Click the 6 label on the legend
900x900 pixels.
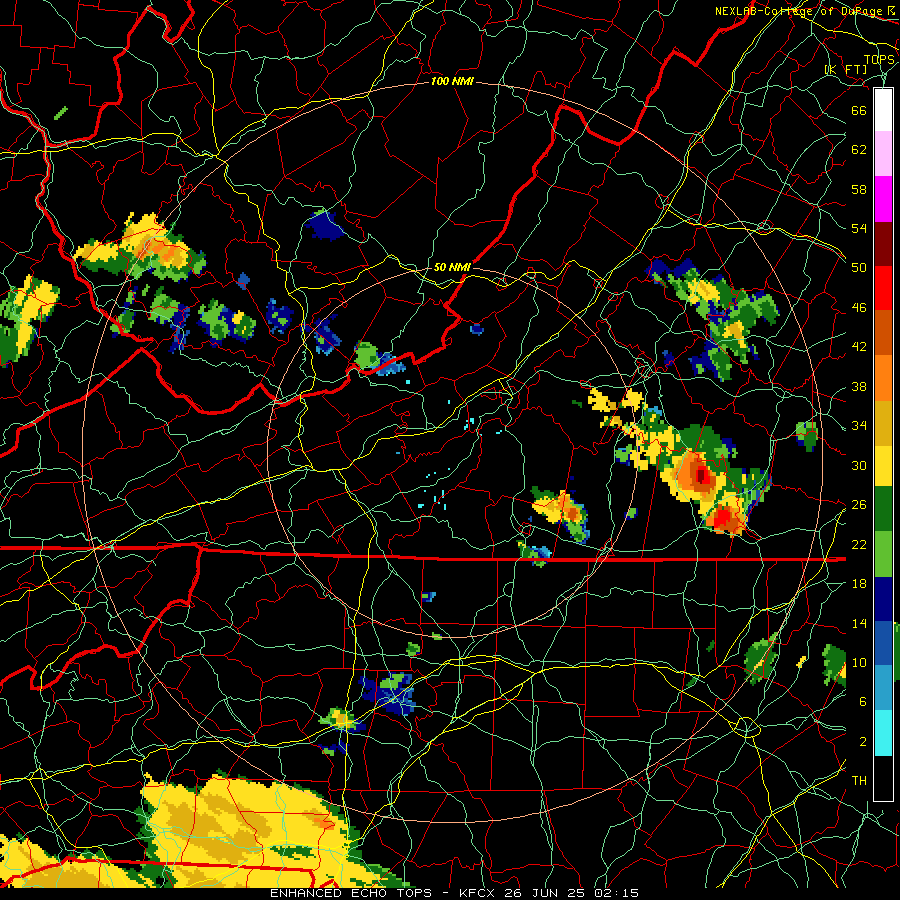pyautogui.click(x=863, y=702)
